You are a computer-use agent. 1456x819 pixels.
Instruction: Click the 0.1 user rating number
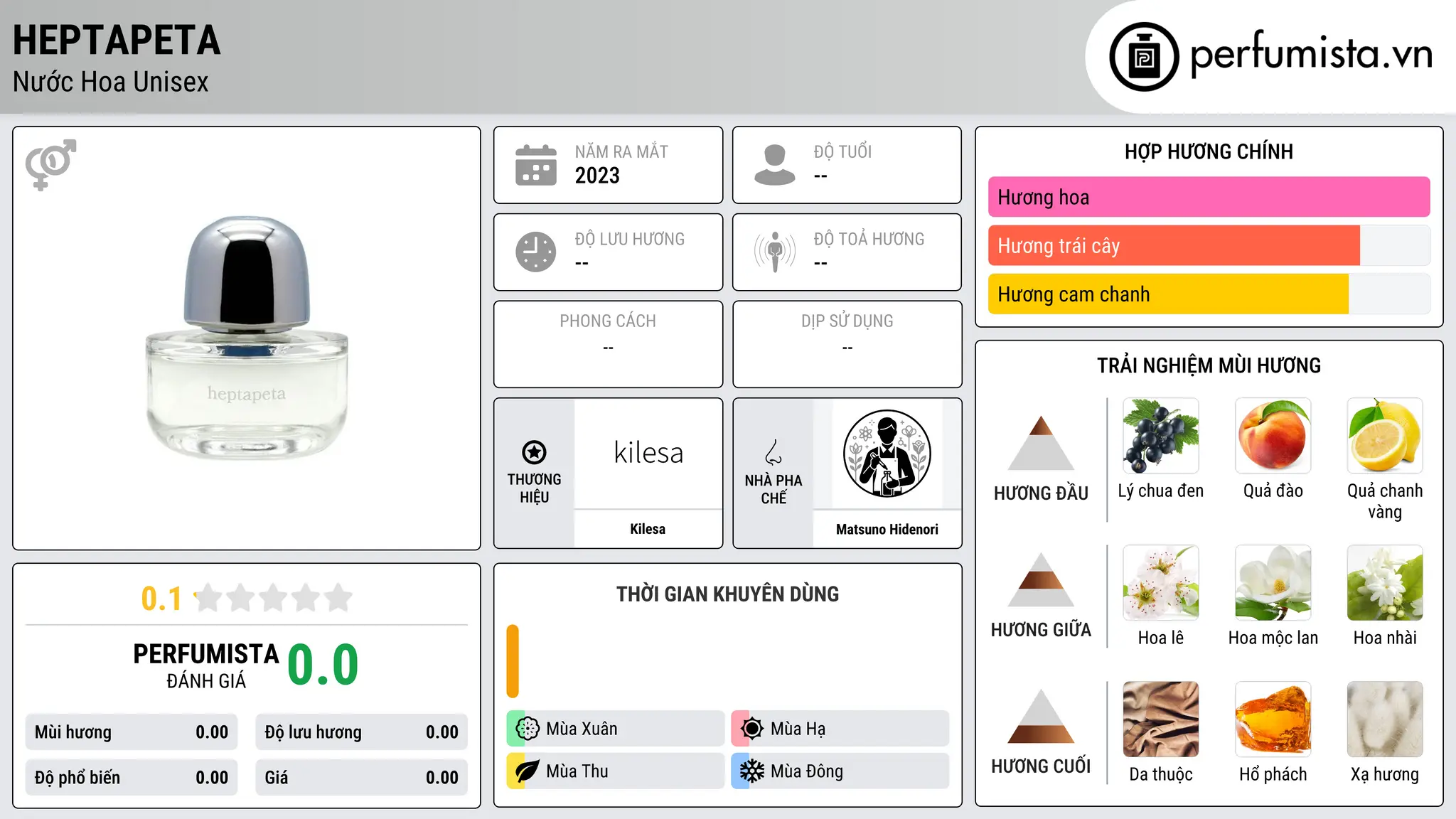pos(161,599)
